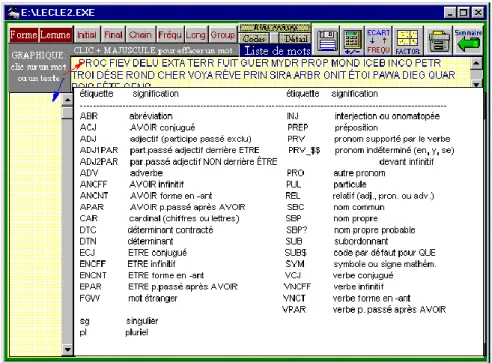Click the Liste de mots label
Screen dimensions: 492x363
[277, 51]
